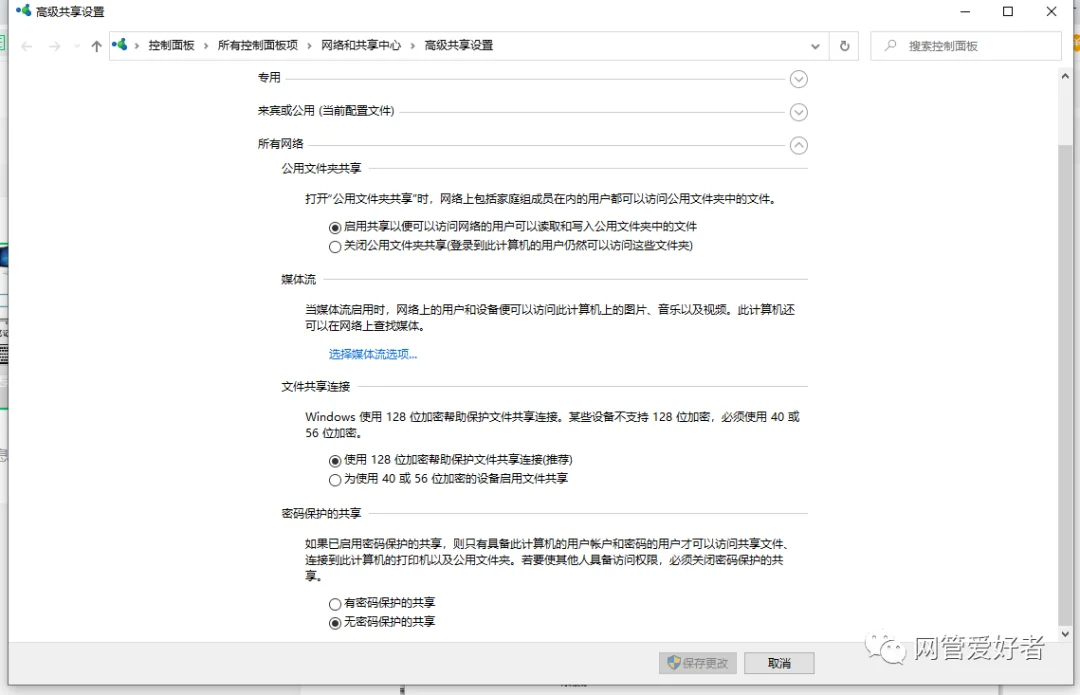Expand the 专用 section

798,78
